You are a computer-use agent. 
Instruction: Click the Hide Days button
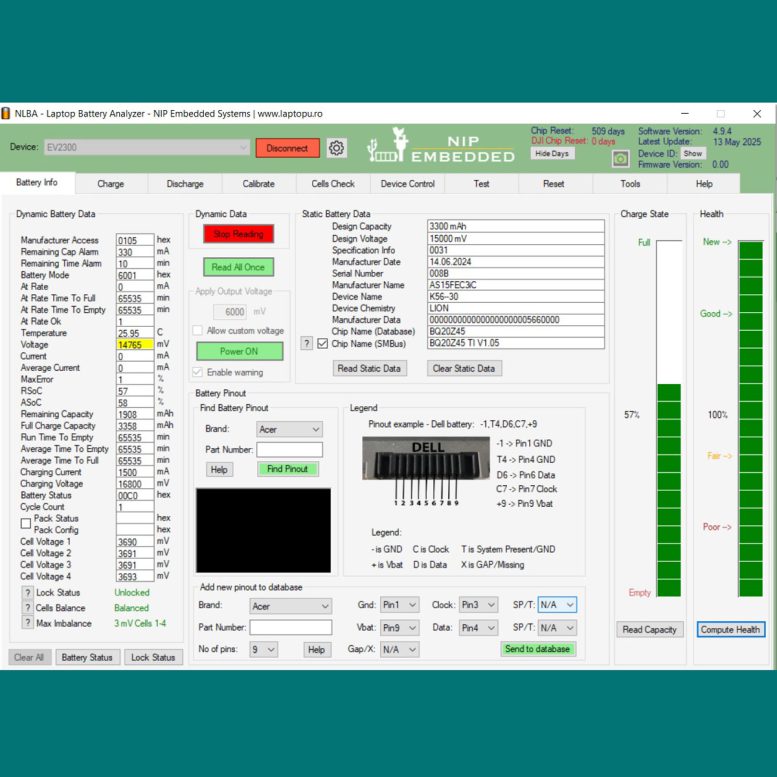(x=552, y=154)
